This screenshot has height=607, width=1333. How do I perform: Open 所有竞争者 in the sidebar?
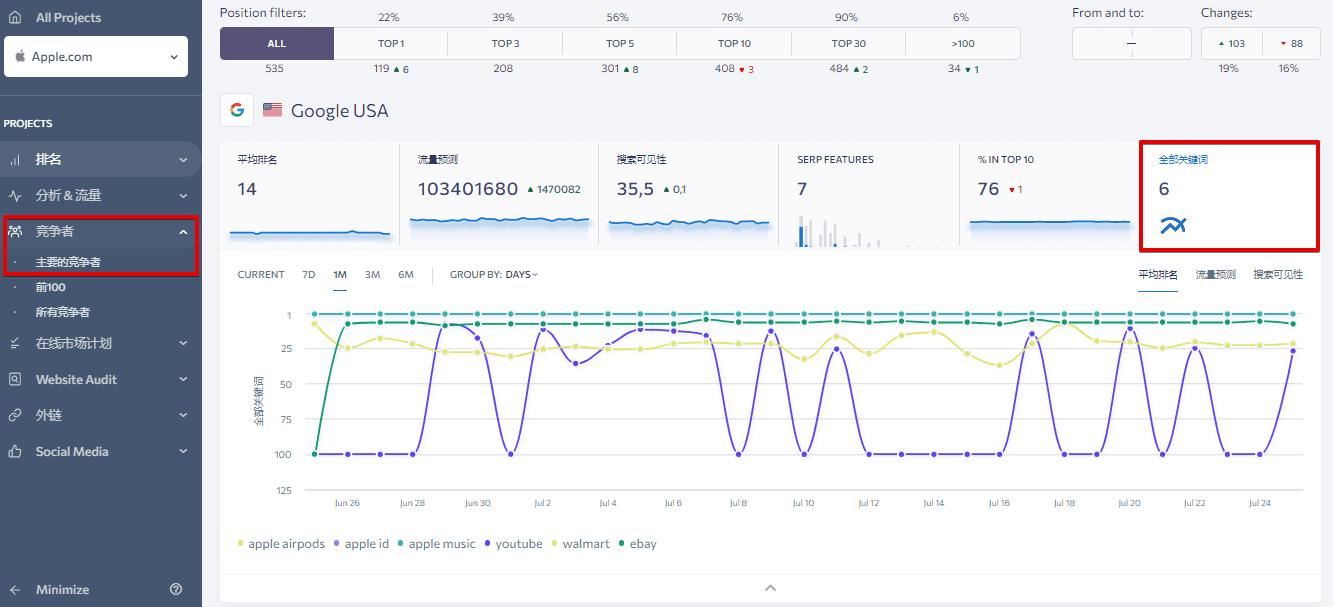63,312
